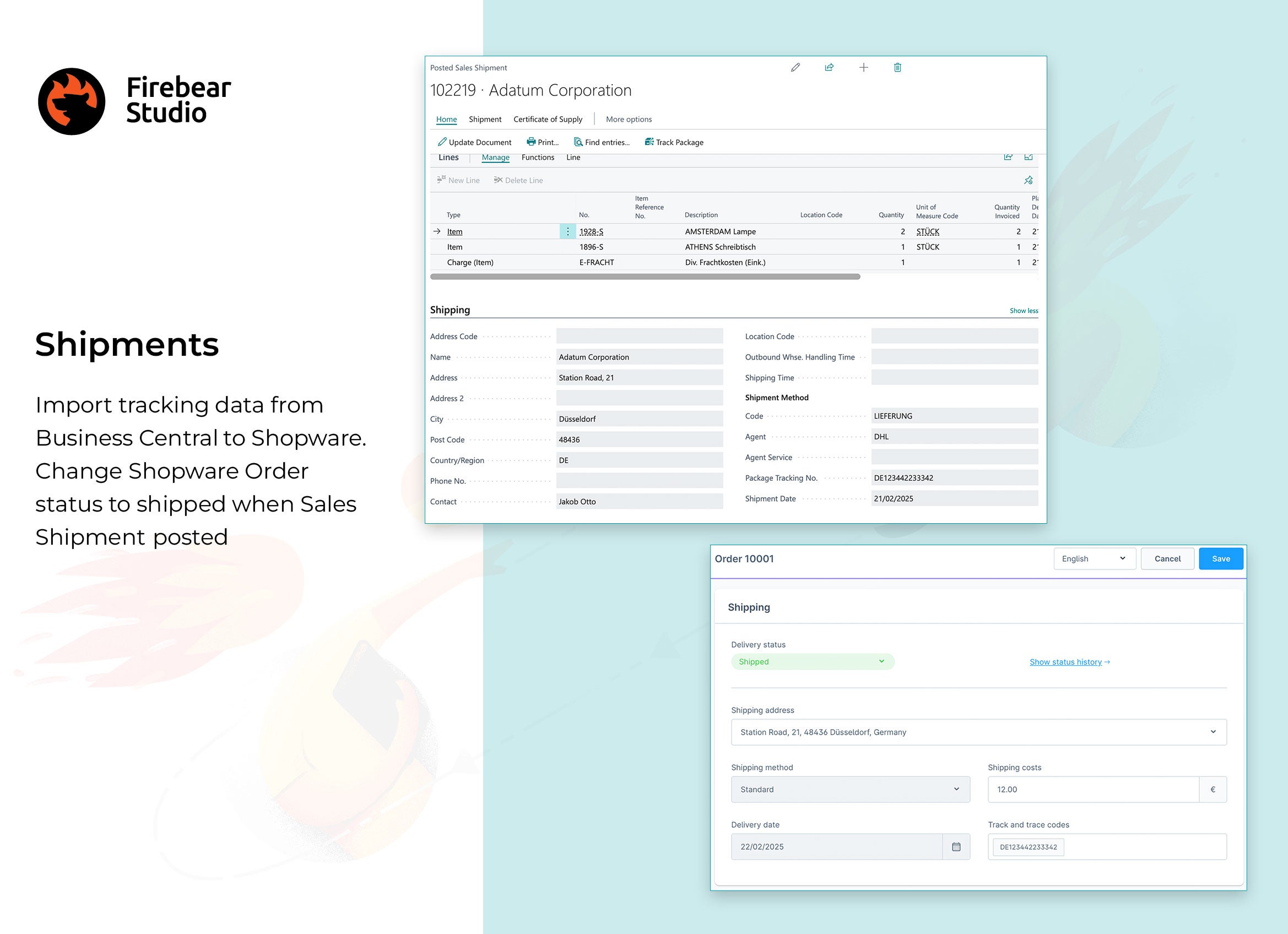
Task: Click the Print... action
Action: click(x=542, y=142)
